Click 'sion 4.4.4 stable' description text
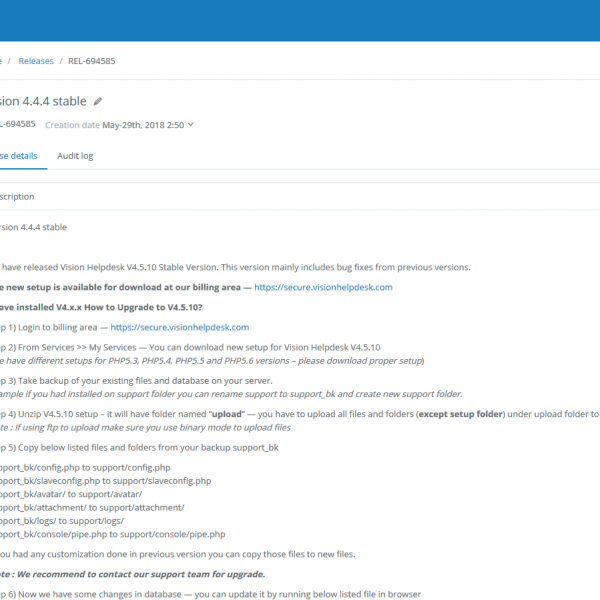This screenshot has width=600, height=600. click(33, 227)
